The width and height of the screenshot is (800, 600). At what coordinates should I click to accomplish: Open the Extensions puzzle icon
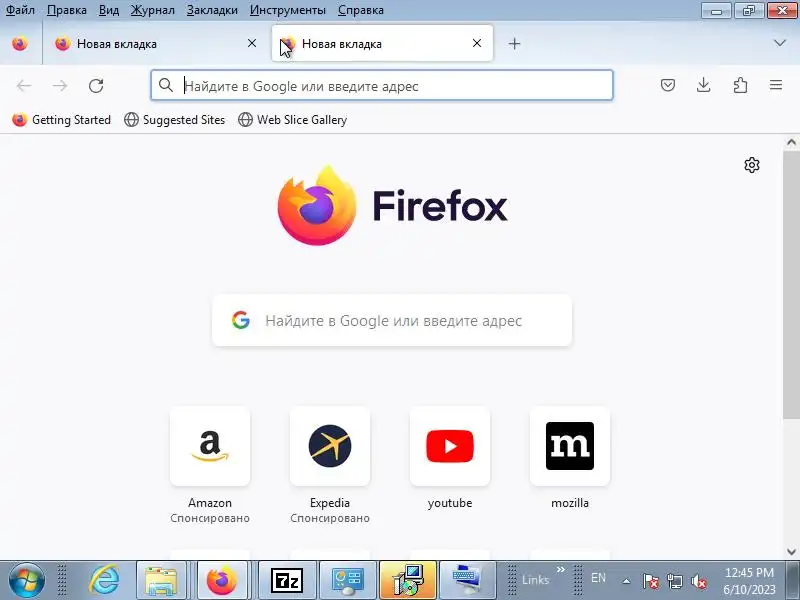(x=740, y=85)
